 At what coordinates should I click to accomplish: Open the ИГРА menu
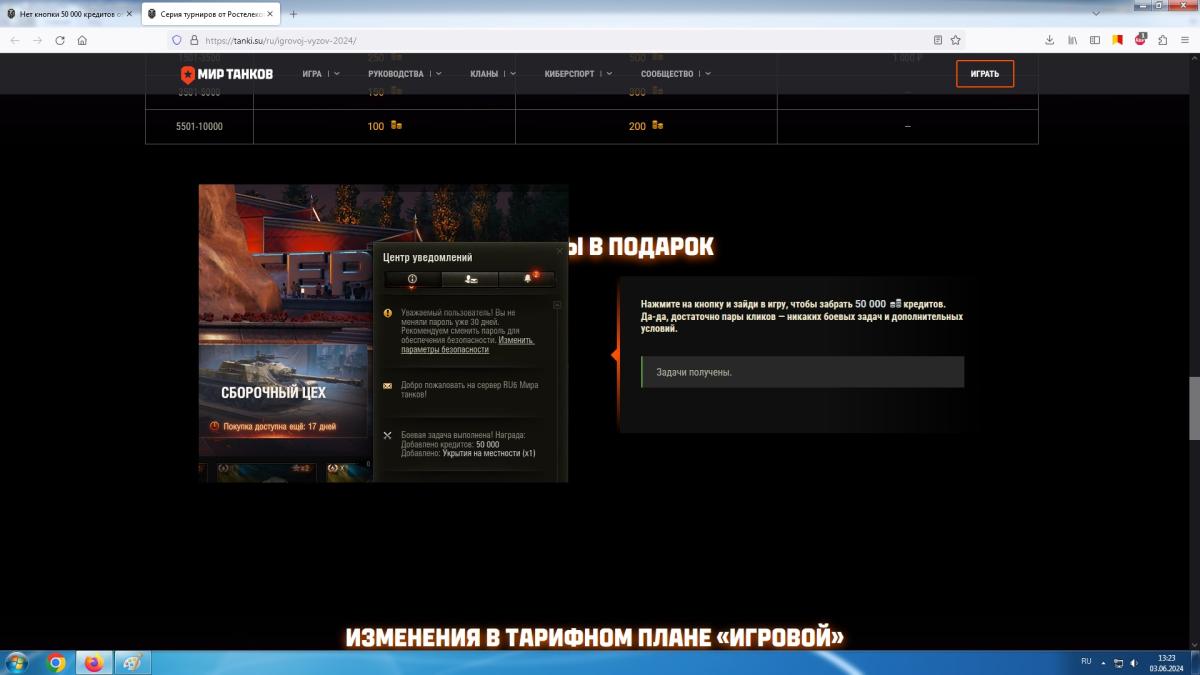312,74
